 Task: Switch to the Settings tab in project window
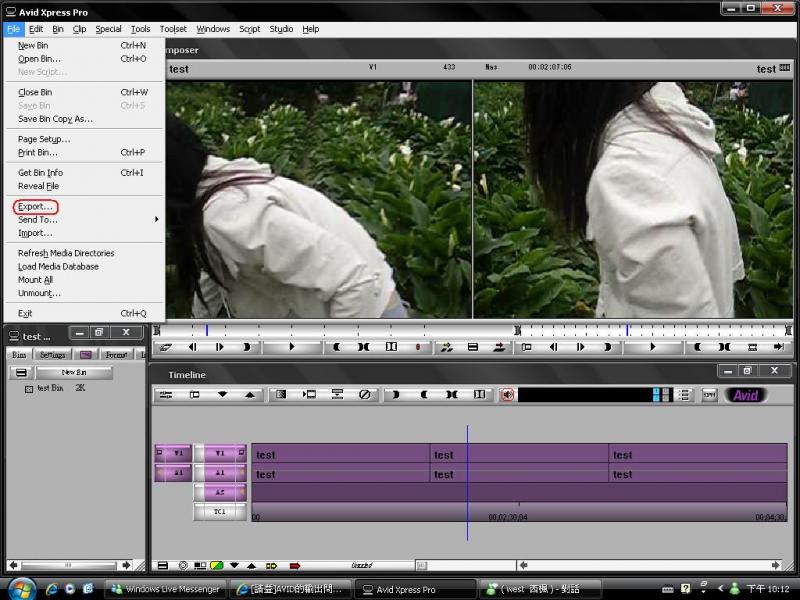pos(51,355)
